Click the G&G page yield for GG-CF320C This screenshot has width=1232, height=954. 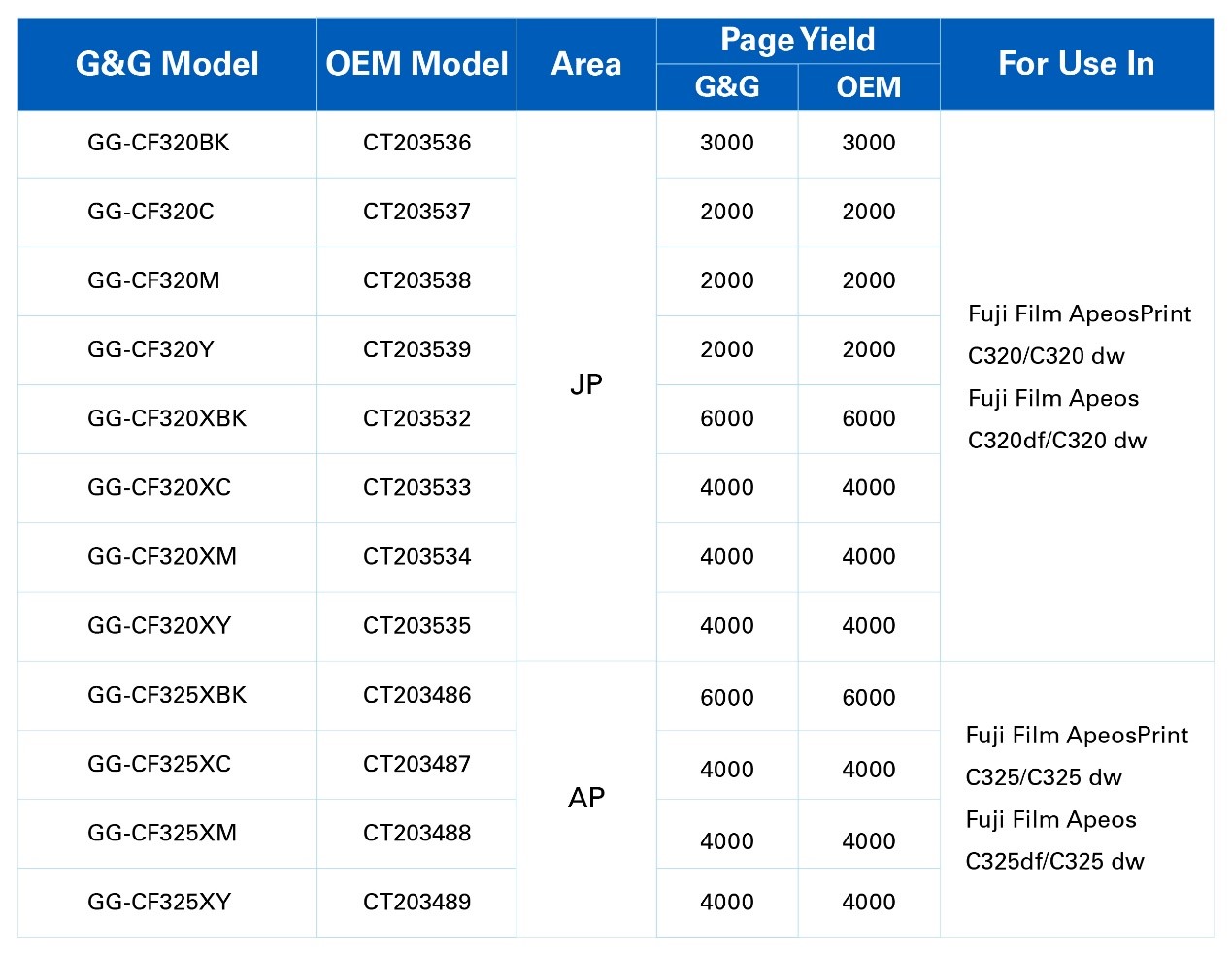tap(727, 212)
